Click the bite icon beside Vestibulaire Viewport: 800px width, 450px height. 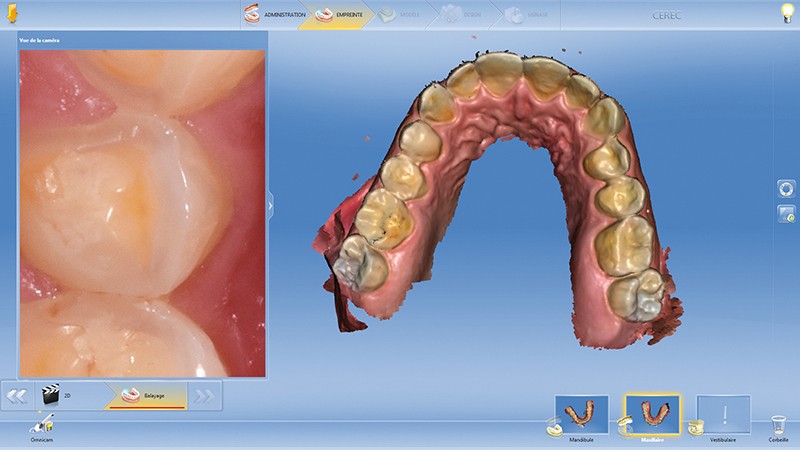(x=694, y=427)
